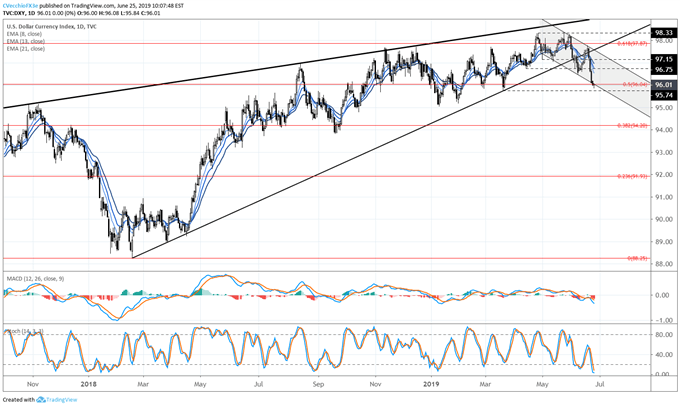680x407 pixels.
Task: Click the MACD (12, 26, close, 9) label
Action: click(x=35, y=279)
